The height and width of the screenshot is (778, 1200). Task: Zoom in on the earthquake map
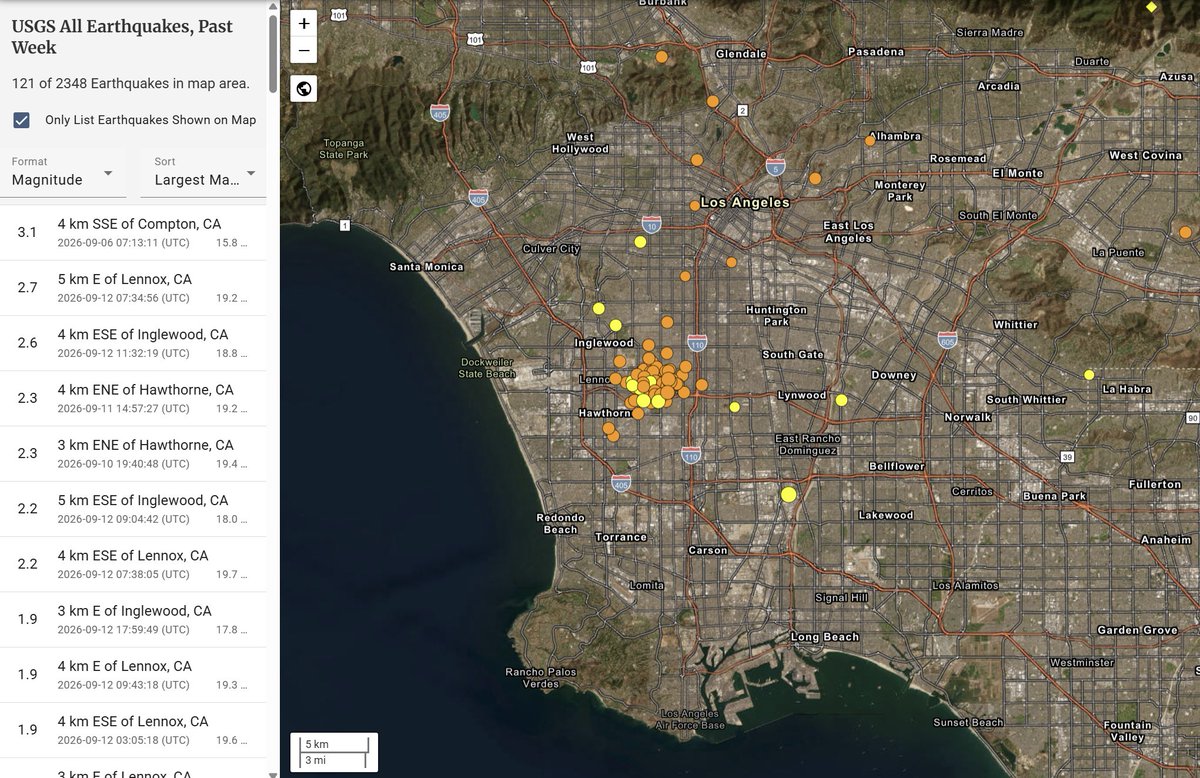pyautogui.click(x=304, y=23)
